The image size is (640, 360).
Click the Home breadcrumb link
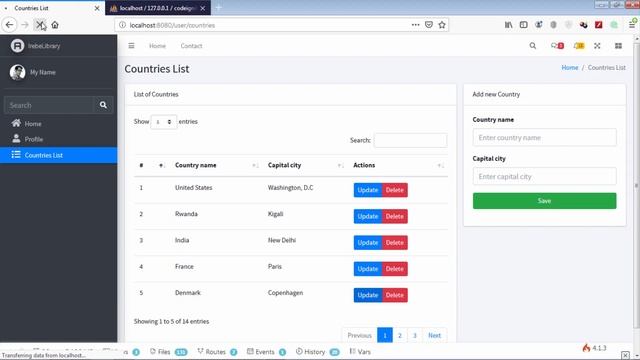(570, 68)
